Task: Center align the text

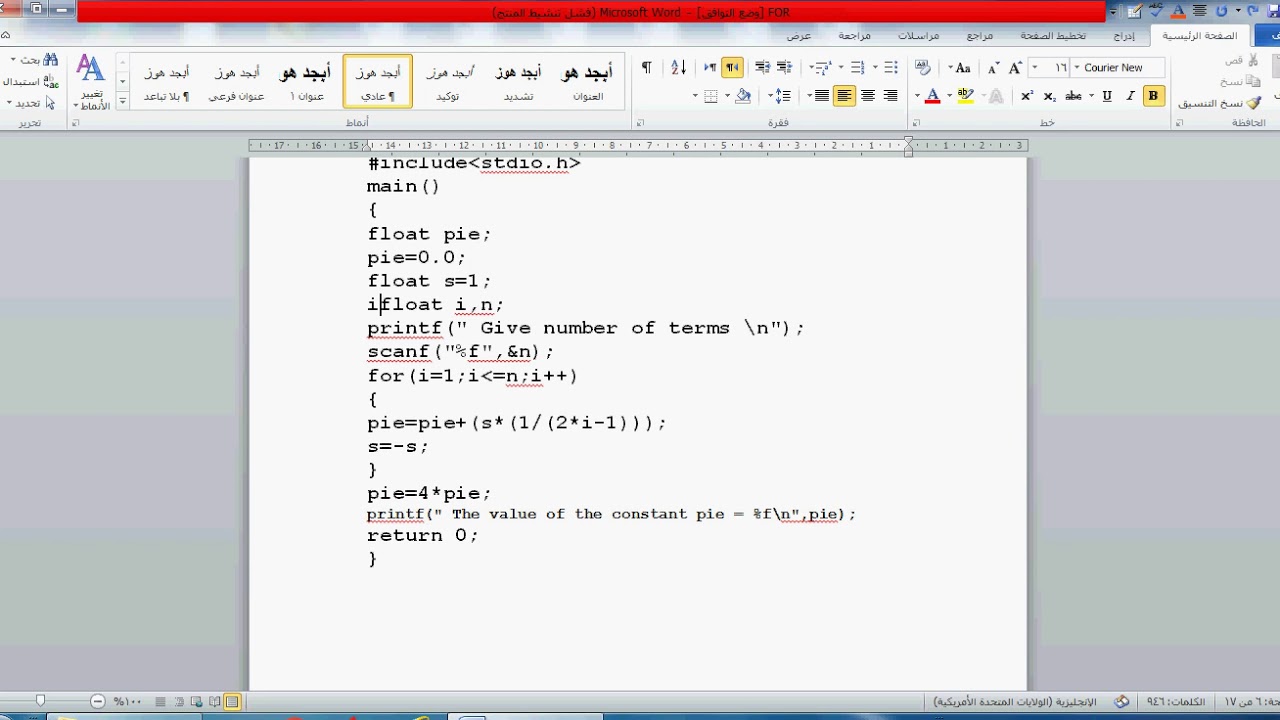Action: (x=868, y=96)
